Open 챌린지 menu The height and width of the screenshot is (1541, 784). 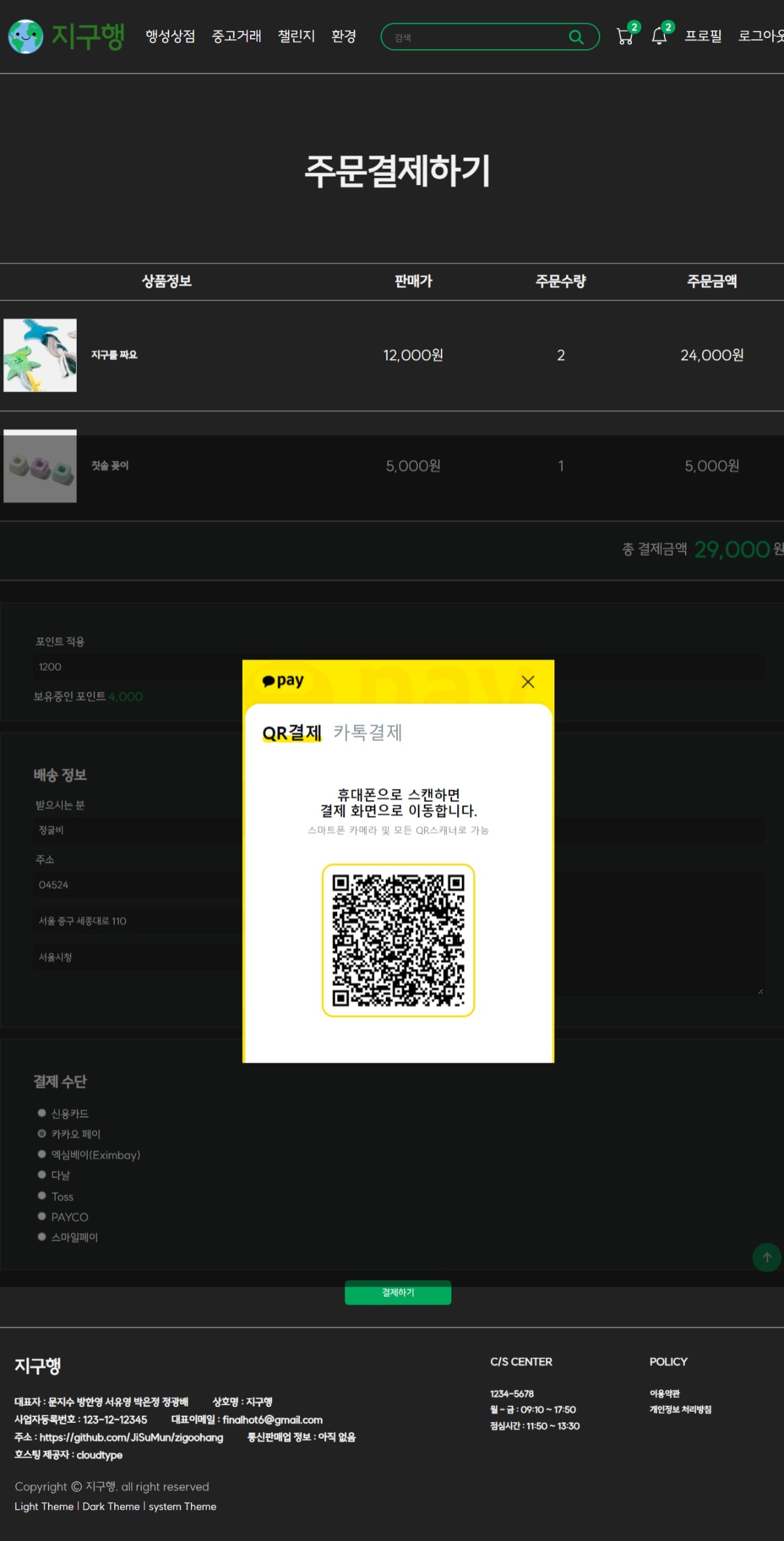[297, 37]
